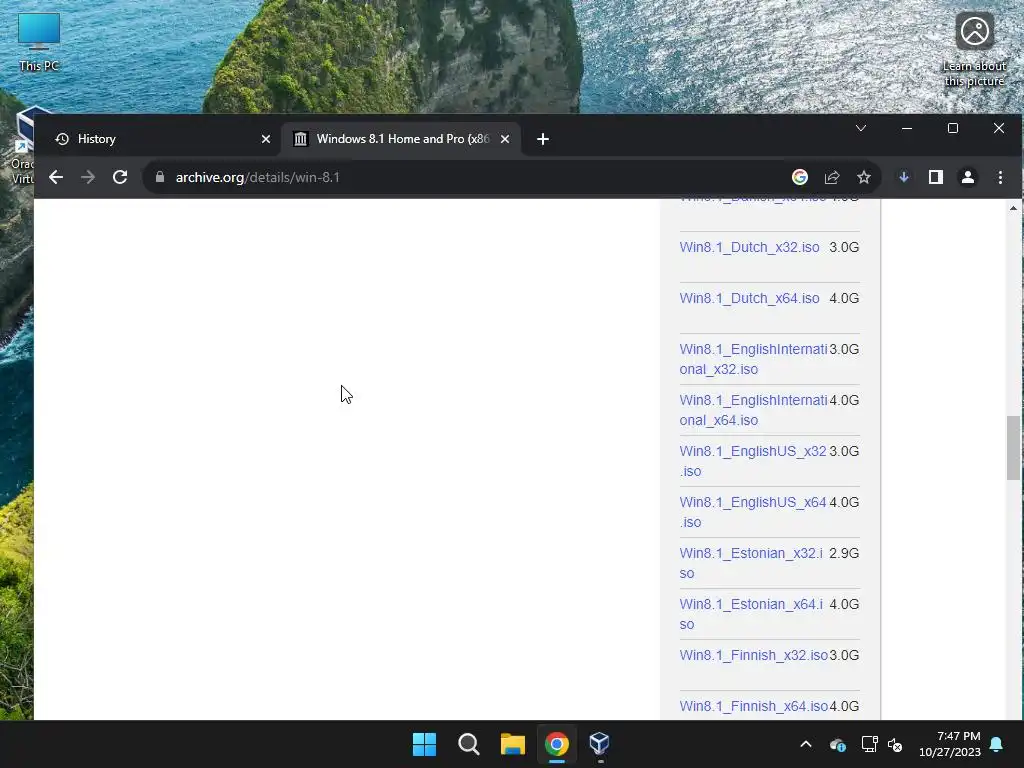Click the forward navigation arrow

[88, 177]
